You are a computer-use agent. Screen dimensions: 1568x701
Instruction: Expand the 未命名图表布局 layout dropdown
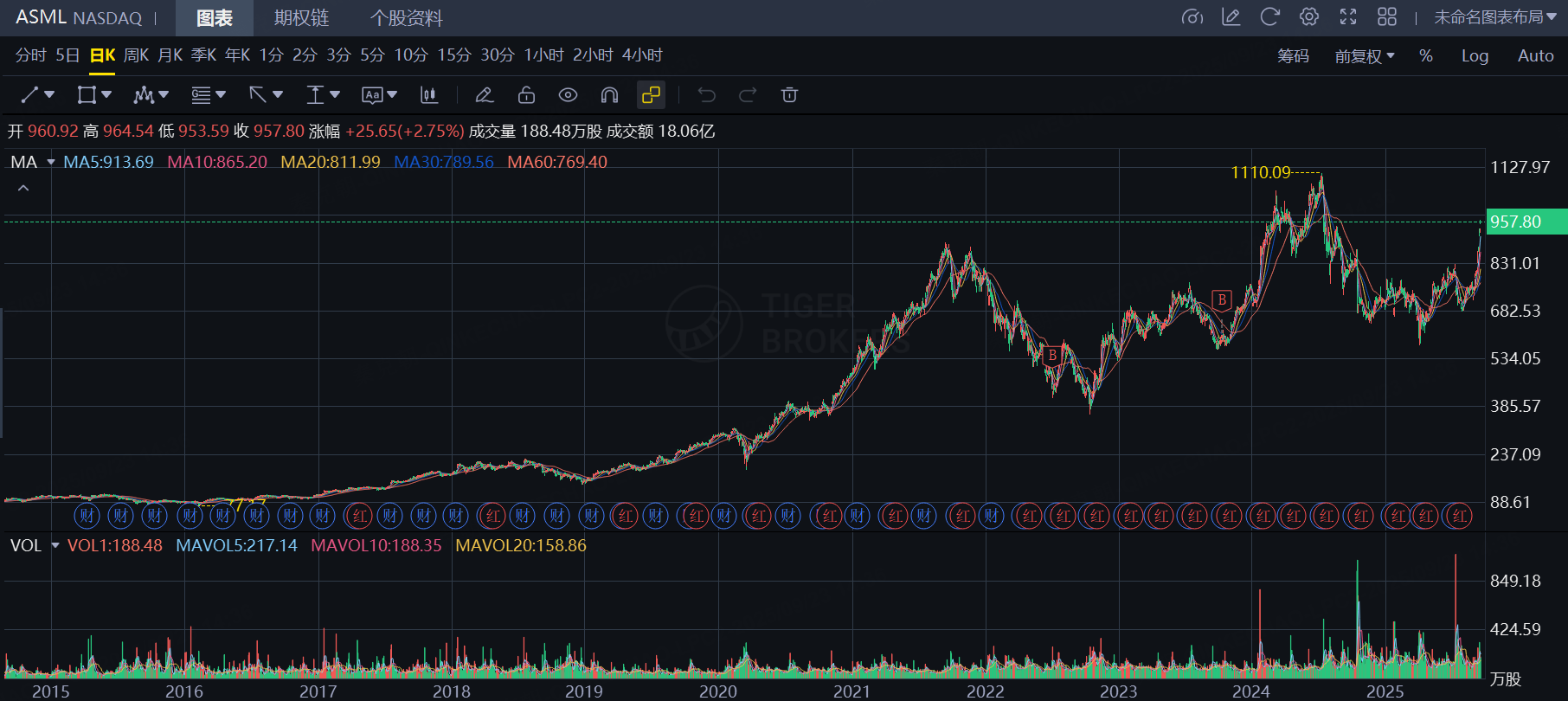1494,17
